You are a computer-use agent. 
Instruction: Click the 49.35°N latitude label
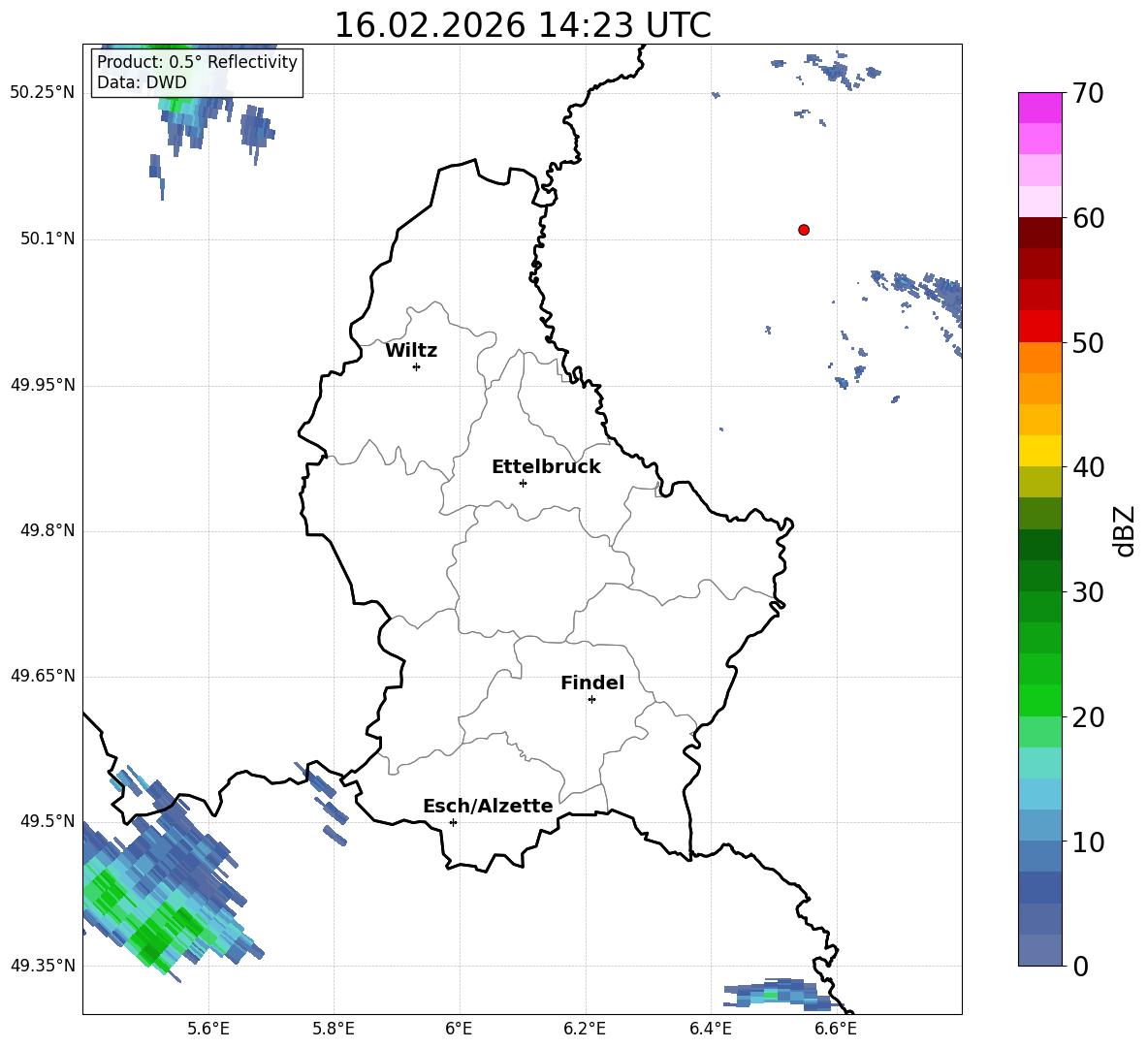click(43, 966)
